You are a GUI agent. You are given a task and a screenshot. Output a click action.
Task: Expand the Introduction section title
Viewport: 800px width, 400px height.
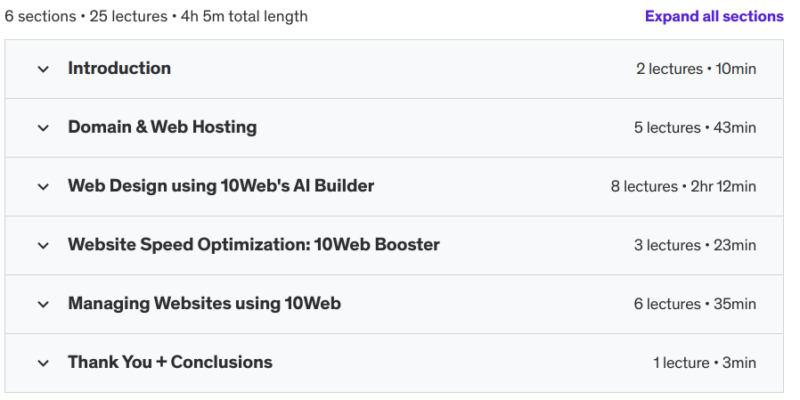119,69
